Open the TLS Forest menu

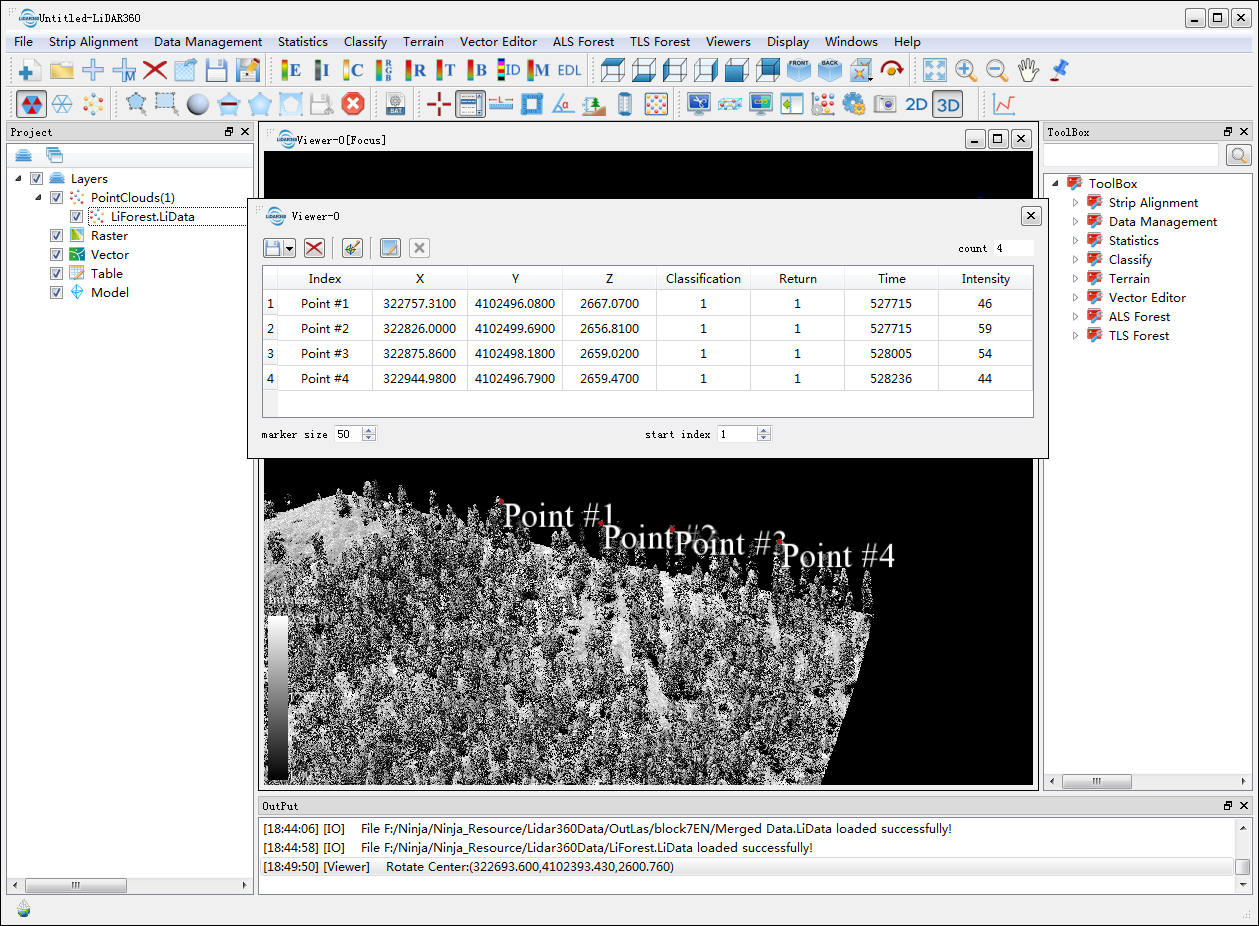660,42
